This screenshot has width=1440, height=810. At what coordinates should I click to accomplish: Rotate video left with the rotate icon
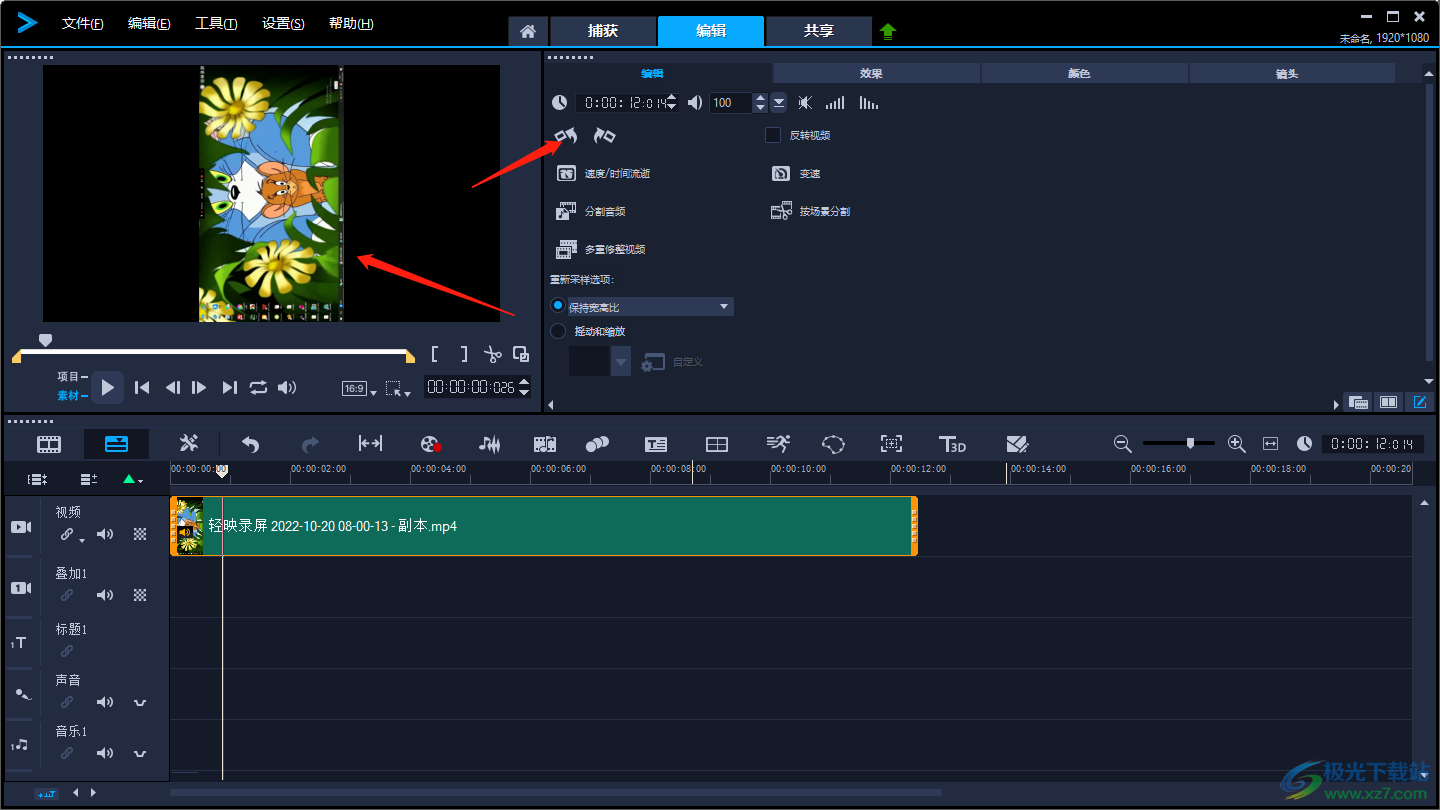click(x=566, y=135)
